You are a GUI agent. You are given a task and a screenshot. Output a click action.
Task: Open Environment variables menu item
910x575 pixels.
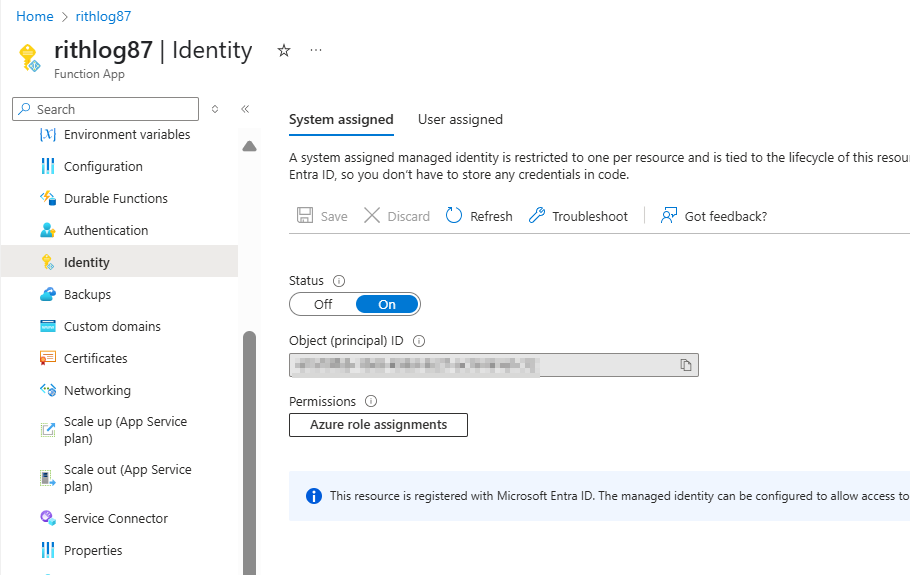[120, 135]
